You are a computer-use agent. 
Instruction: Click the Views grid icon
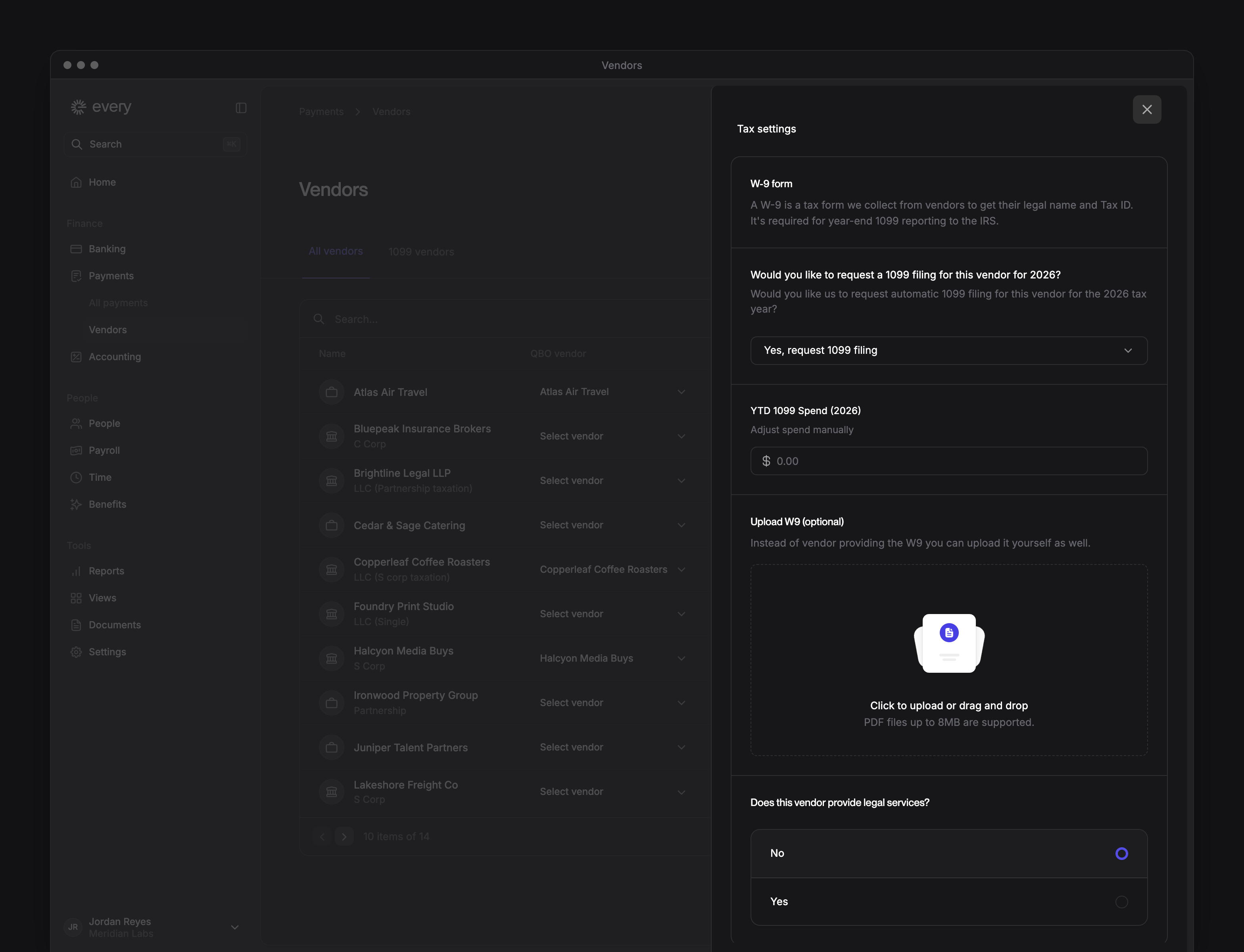coord(76,598)
